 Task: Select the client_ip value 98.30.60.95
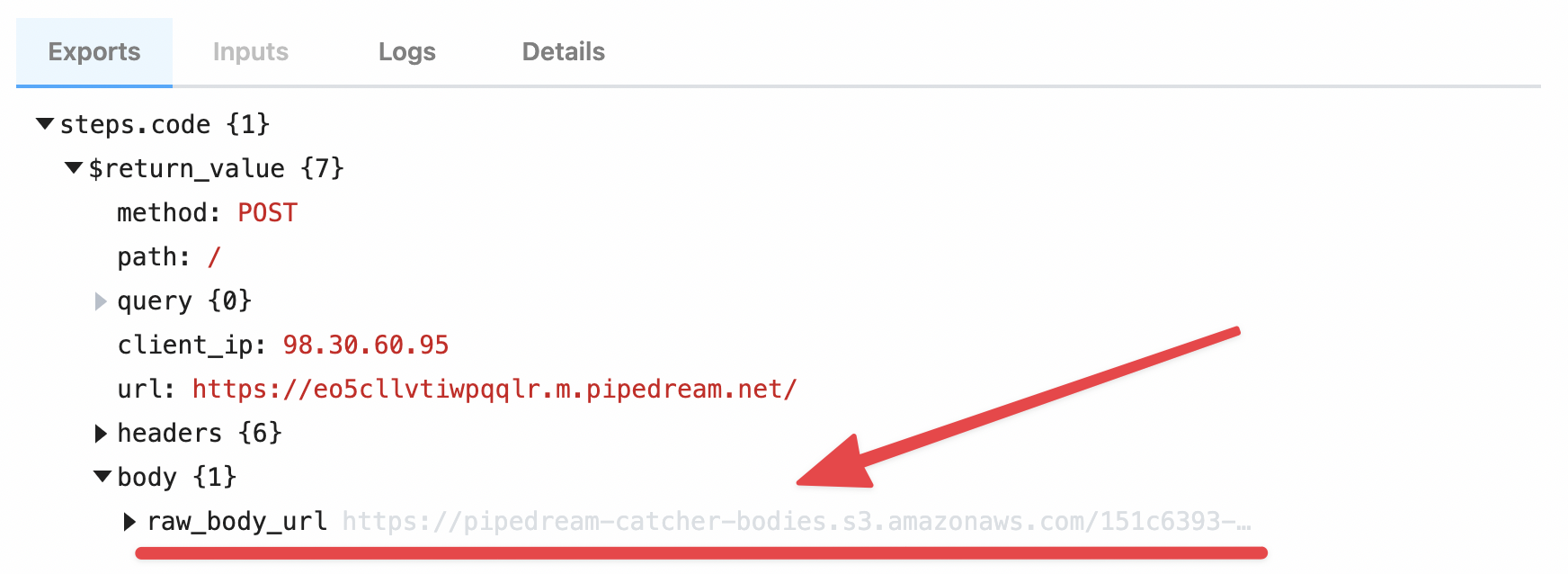[366, 345]
